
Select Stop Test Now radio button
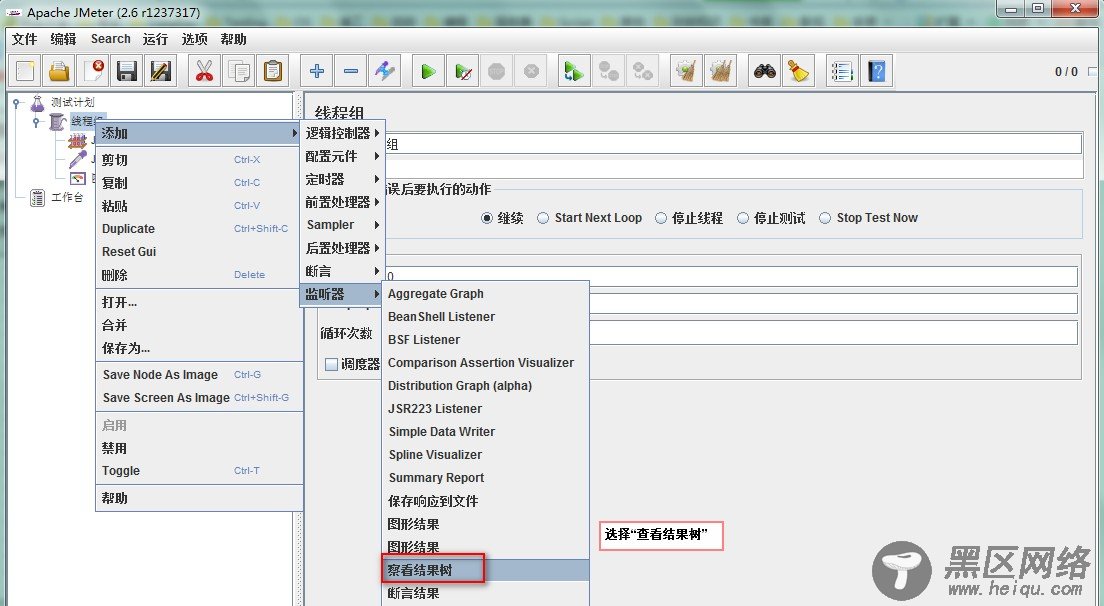pos(825,218)
